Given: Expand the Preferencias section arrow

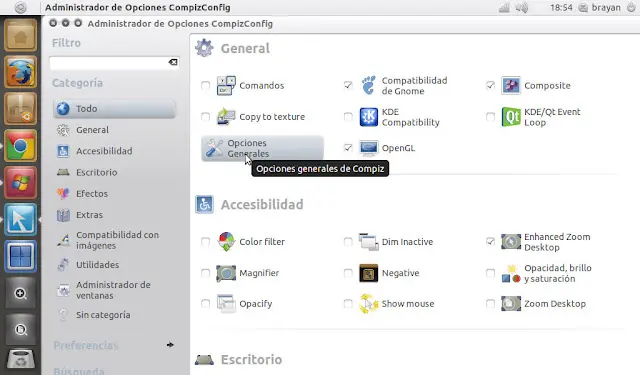Looking at the screenshot, I should click(170, 345).
